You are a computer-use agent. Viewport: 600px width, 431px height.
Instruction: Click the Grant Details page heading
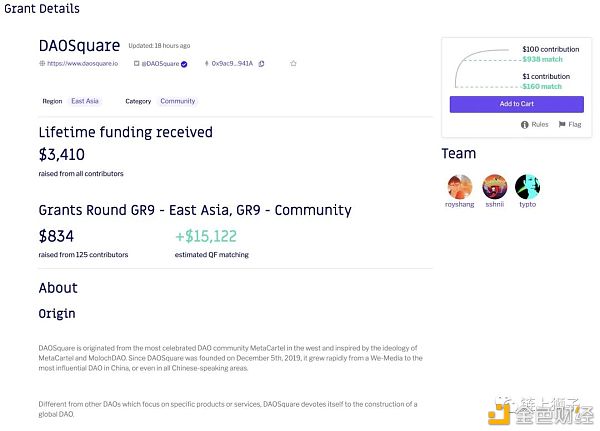point(42,9)
